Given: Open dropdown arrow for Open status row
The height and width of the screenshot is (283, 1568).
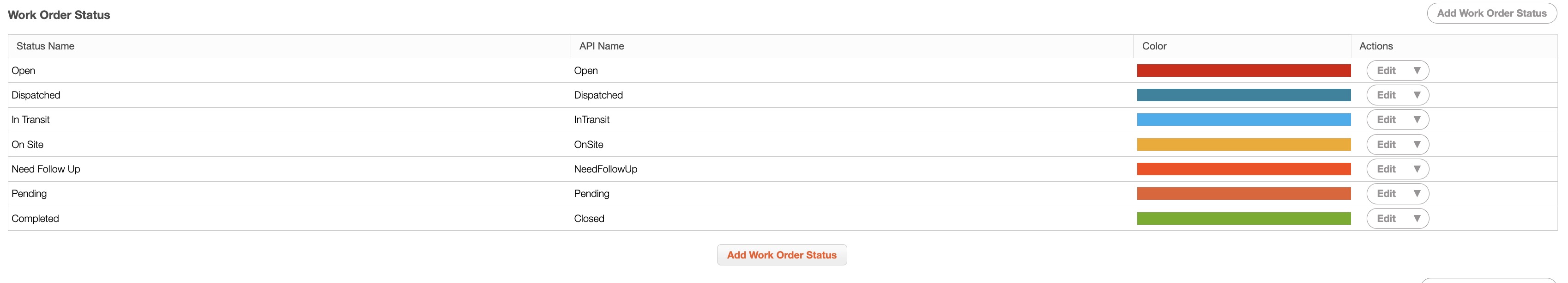Looking at the screenshot, I should click(x=1417, y=71).
